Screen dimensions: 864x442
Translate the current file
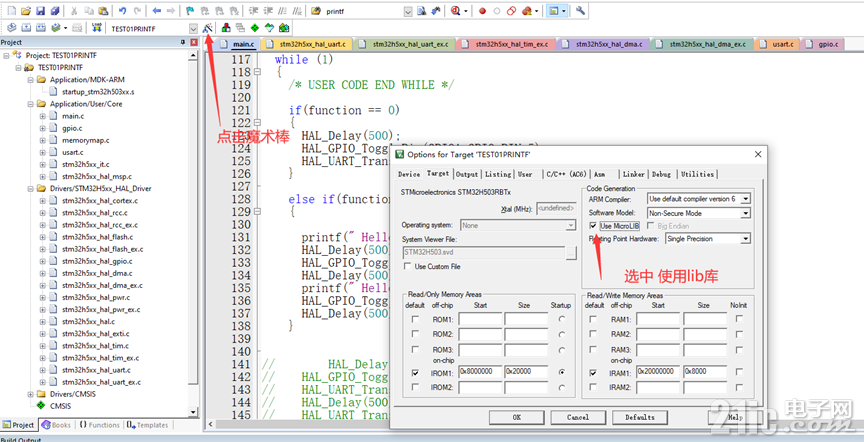(12, 28)
